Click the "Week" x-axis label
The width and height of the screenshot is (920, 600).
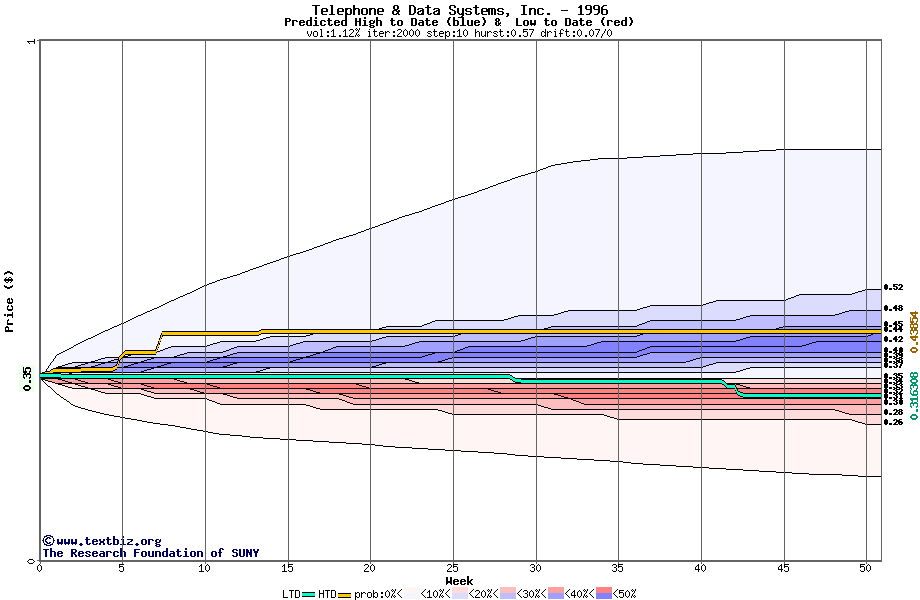(x=459, y=581)
